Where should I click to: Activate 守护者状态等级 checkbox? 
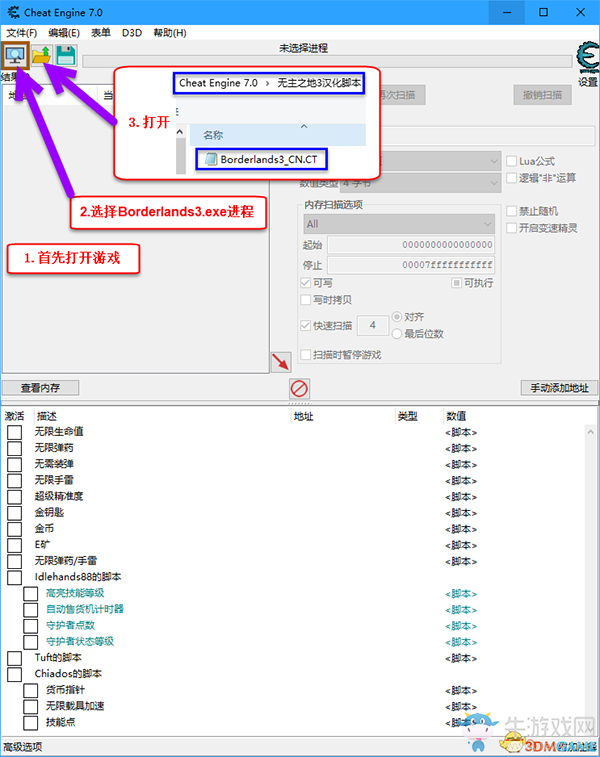point(31,642)
